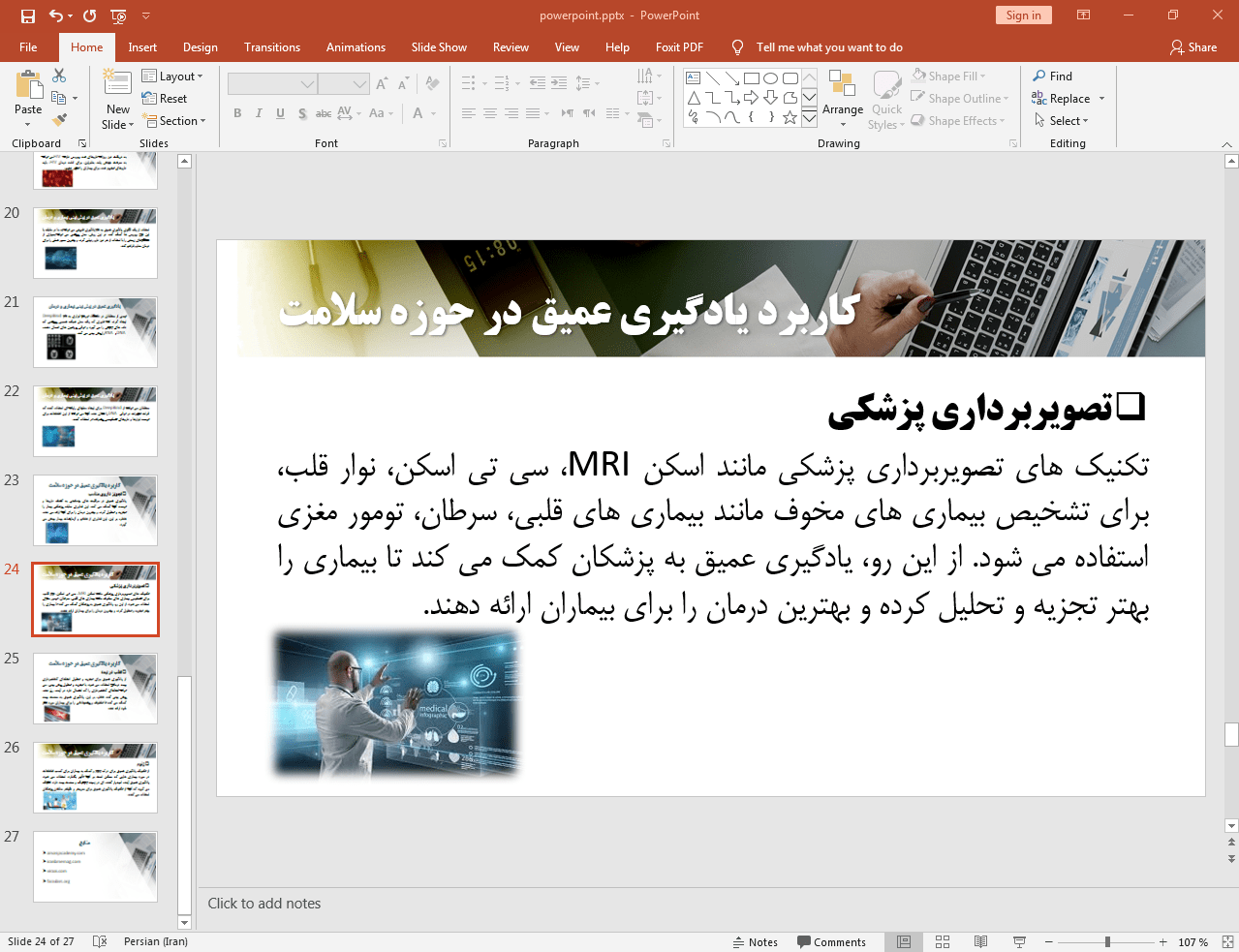Expand the Shapes gallery More arrow
This screenshot has height=952, width=1239.
[809, 116]
